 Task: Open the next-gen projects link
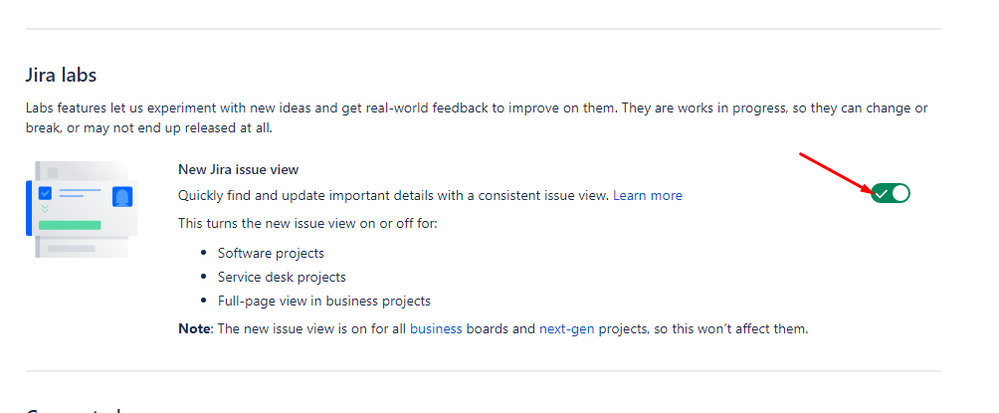566,330
